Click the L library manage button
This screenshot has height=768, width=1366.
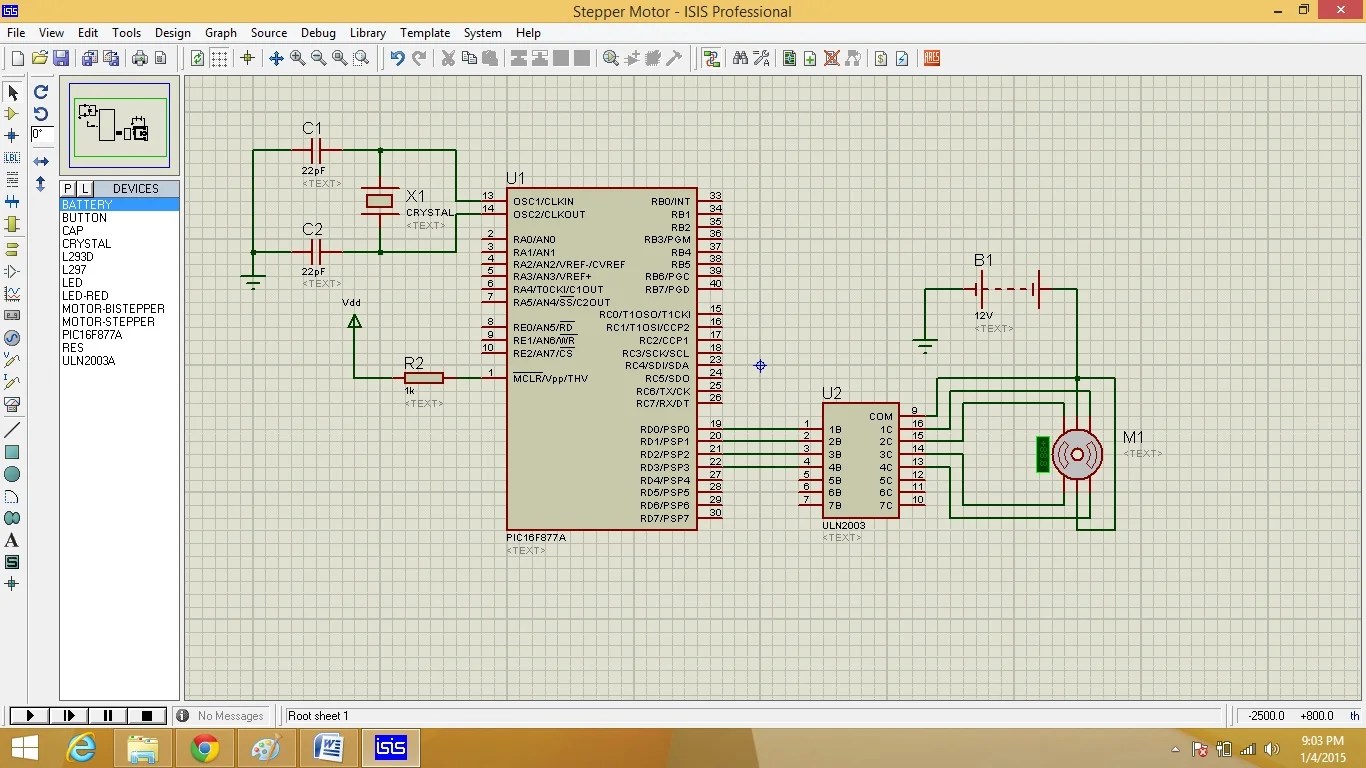point(85,189)
